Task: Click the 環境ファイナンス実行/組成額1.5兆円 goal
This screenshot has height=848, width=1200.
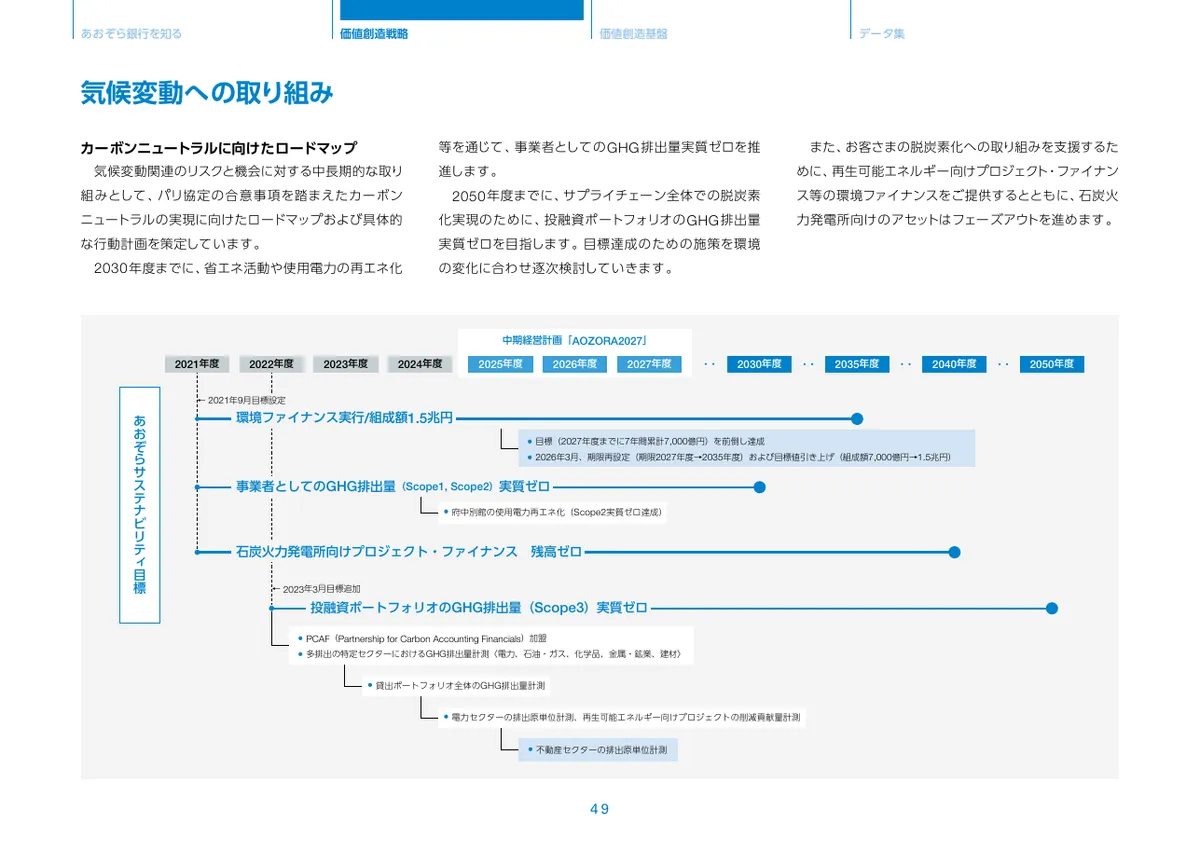Action: tap(344, 418)
